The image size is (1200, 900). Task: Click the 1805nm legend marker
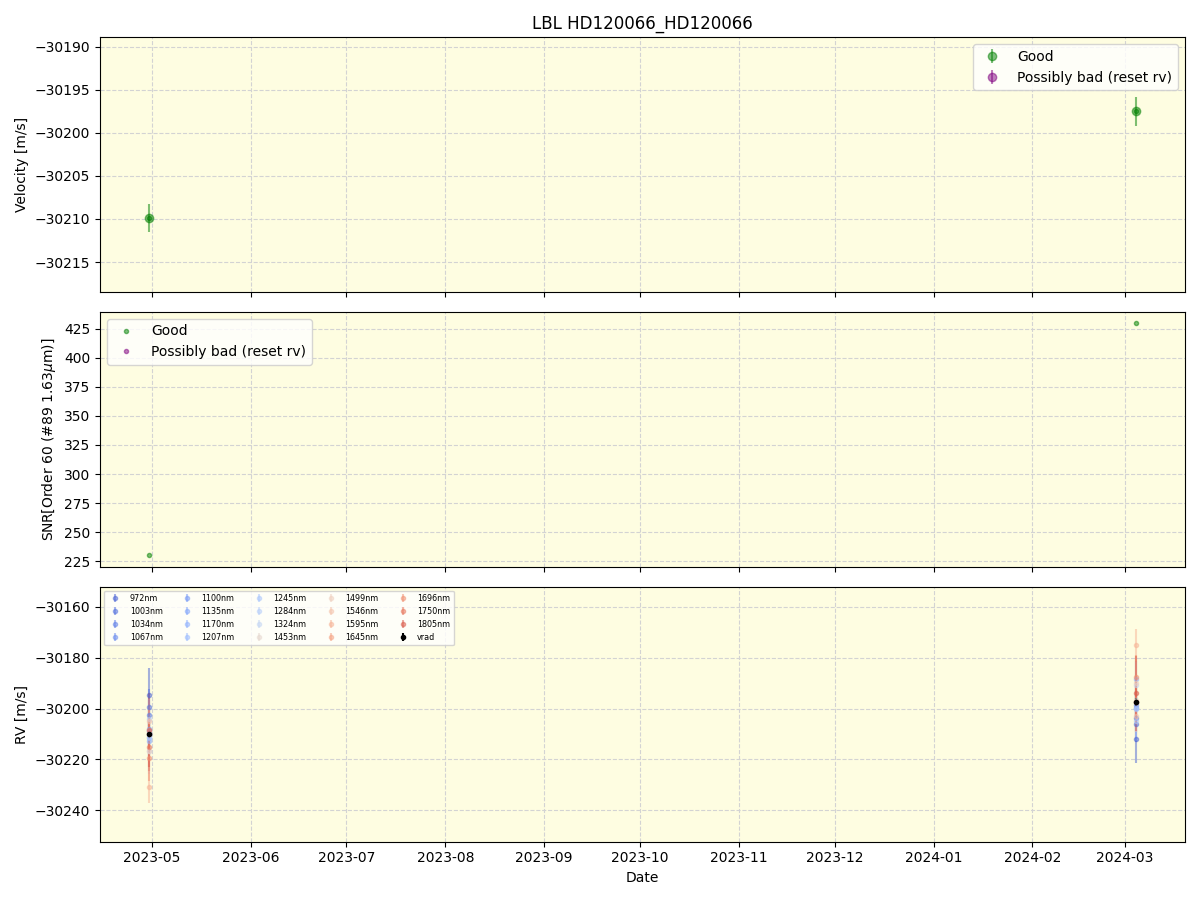pos(403,624)
